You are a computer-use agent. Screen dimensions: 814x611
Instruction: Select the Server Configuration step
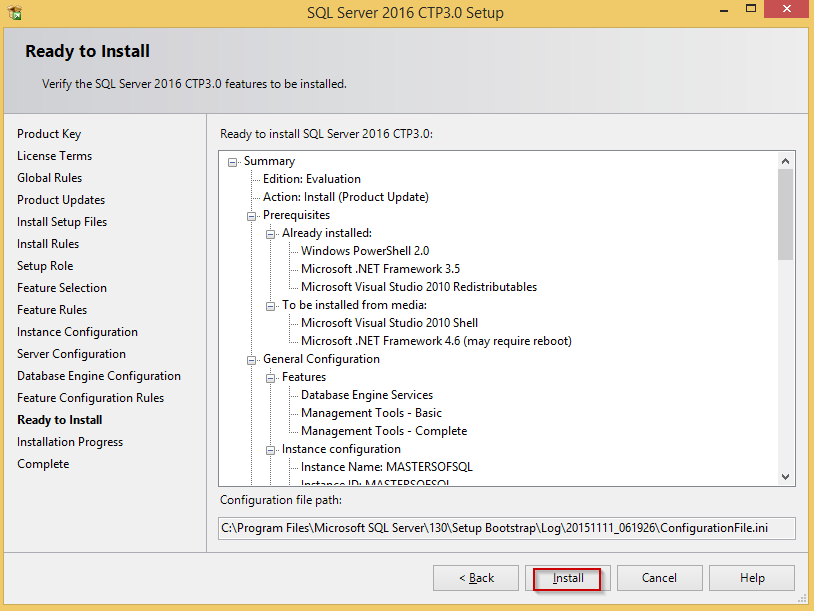[71, 354]
